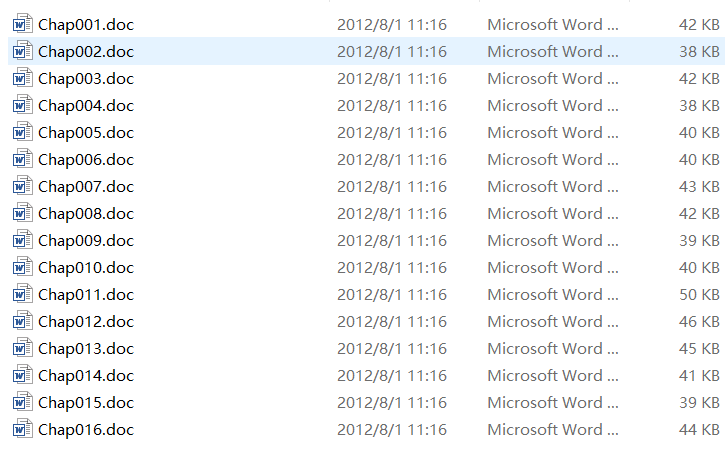Viewport: 728px width, 452px height.
Task: Click the Word icon next to Chap002.doc
Action: [x=22, y=51]
